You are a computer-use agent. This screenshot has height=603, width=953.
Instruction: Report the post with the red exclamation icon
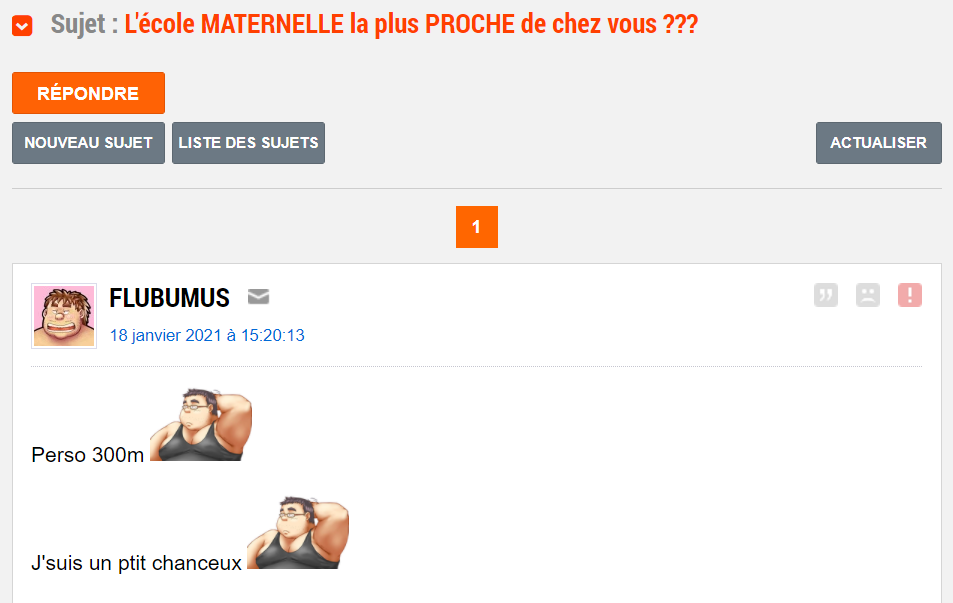(910, 295)
